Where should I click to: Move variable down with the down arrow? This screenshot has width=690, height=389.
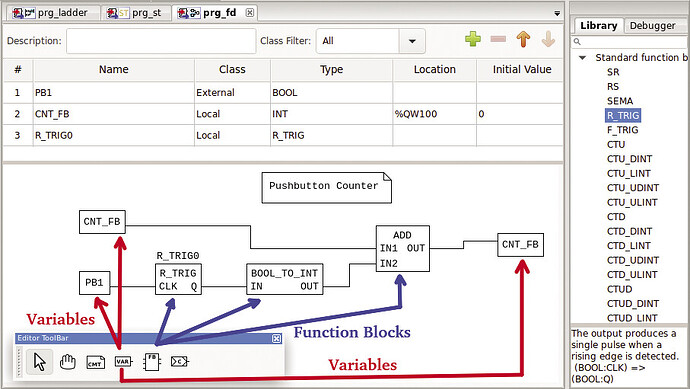tap(548, 39)
